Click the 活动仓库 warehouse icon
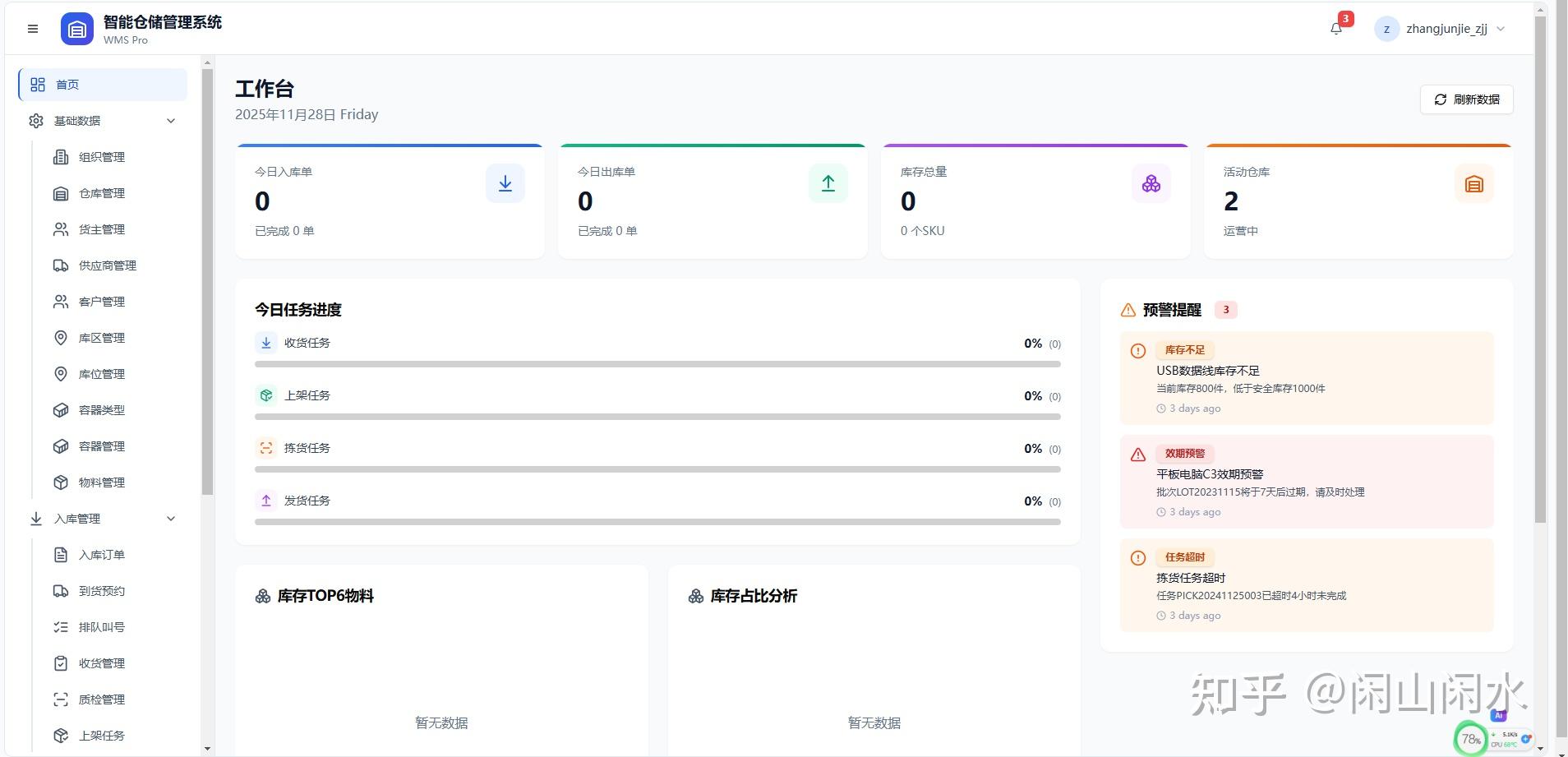The image size is (1568, 757). (x=1474, y=183)
